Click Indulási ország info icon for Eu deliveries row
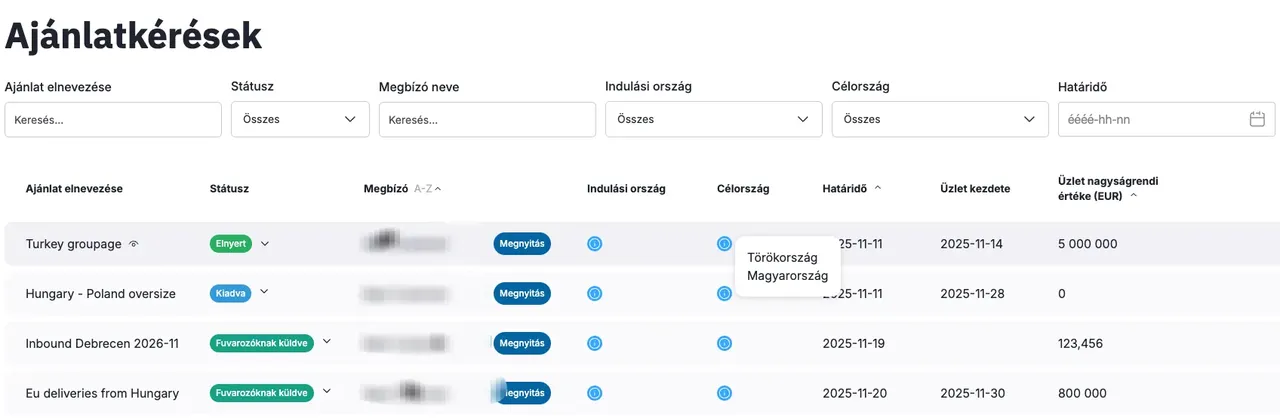This screenshot has width=1280, height=418. click(595, 393)
